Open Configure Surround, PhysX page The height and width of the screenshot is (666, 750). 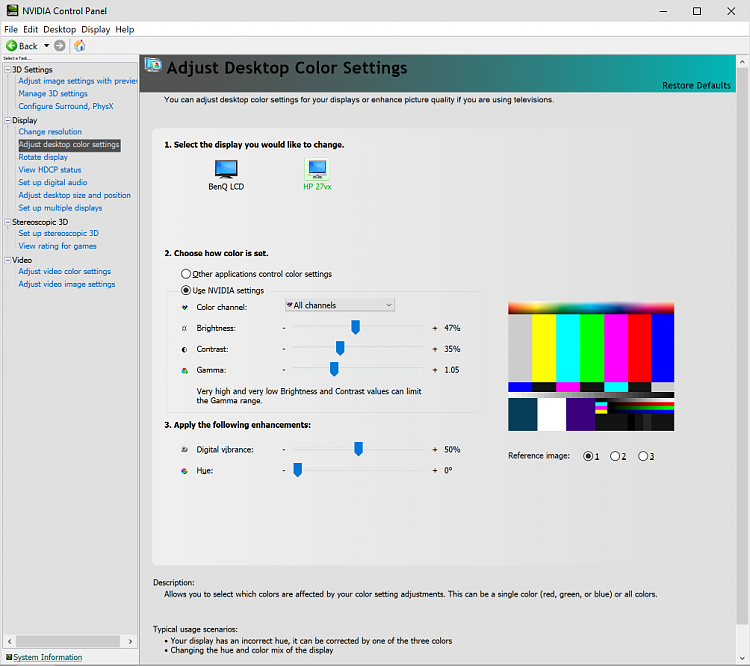[x=66, y=106]
